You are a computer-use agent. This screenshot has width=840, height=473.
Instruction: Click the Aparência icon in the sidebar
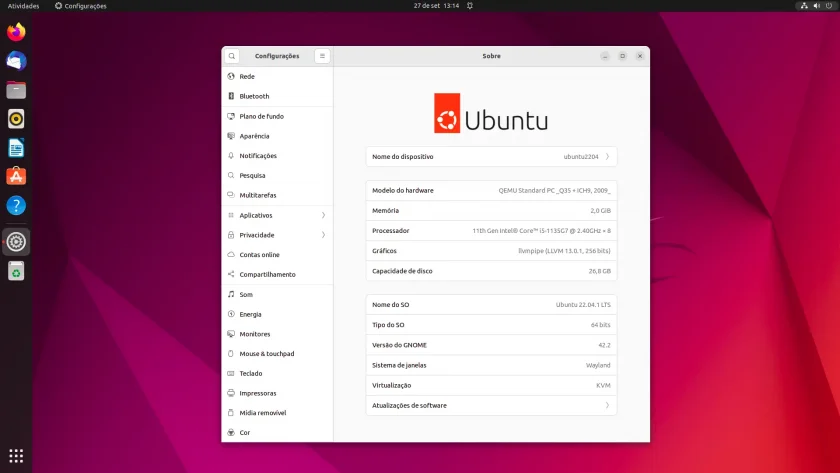[x=231, y=136]
